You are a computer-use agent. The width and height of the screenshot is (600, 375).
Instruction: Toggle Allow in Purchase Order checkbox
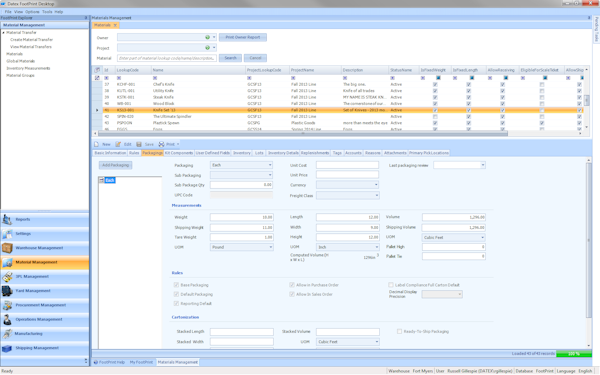(292, 285)
